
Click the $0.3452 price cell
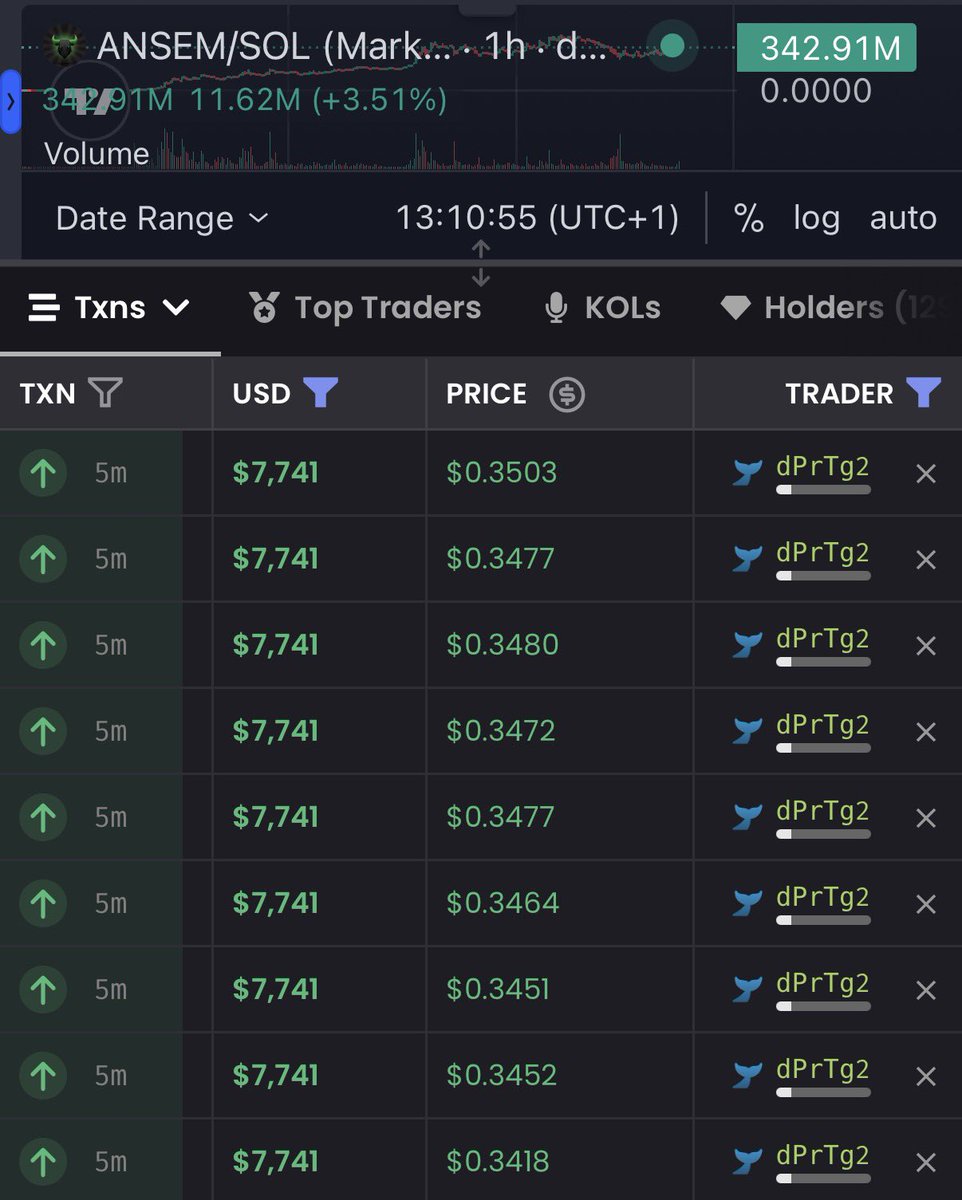(501, 1074)
